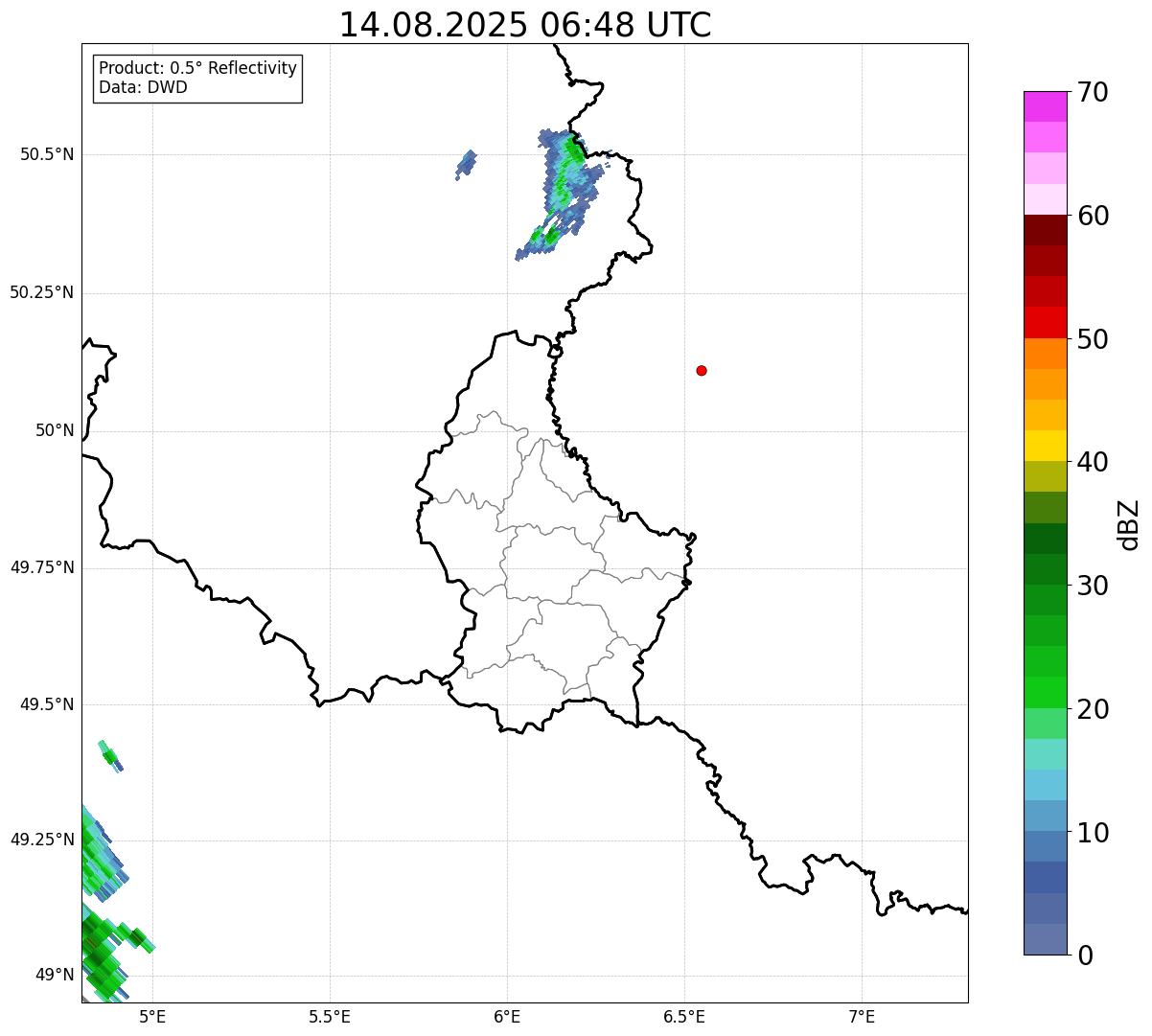Viewport: 1152px width, 1036px height.
Task: Click the 49°N latitude label
Action: point(55,975)
